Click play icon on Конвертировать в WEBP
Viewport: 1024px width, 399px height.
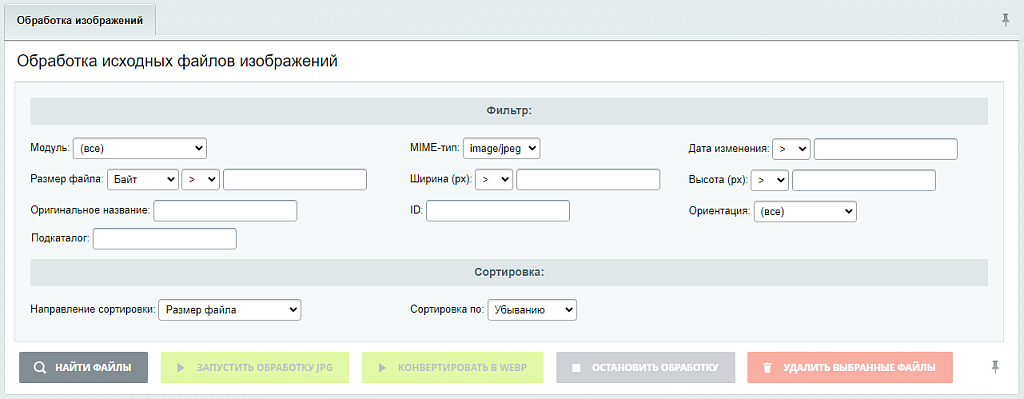pos(382,368)
